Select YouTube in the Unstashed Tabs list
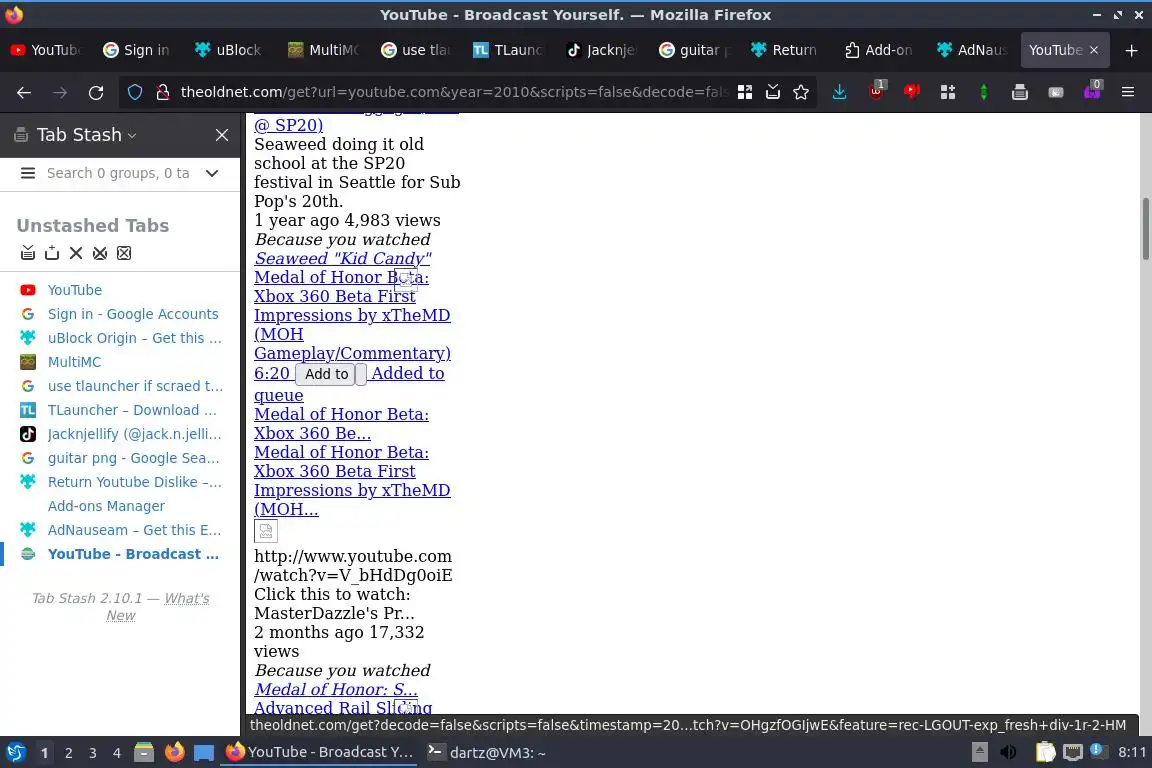This screenshot has height=768, width=1152. [75, 290]
